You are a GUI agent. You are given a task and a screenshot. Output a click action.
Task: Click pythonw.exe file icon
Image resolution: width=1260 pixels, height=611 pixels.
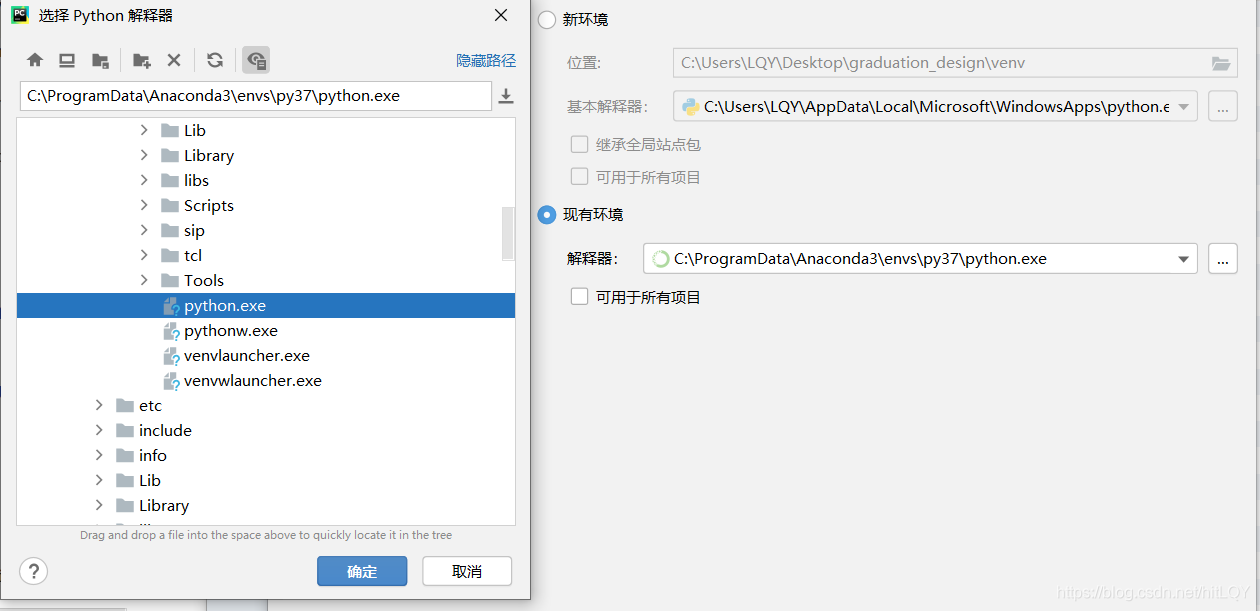(170, 331)
